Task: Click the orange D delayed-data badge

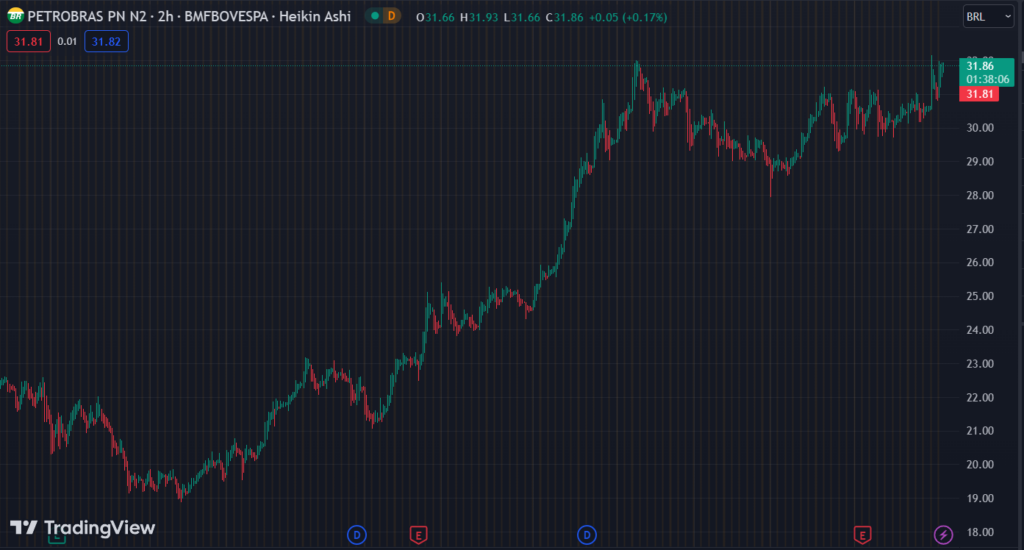Action: 391,16
